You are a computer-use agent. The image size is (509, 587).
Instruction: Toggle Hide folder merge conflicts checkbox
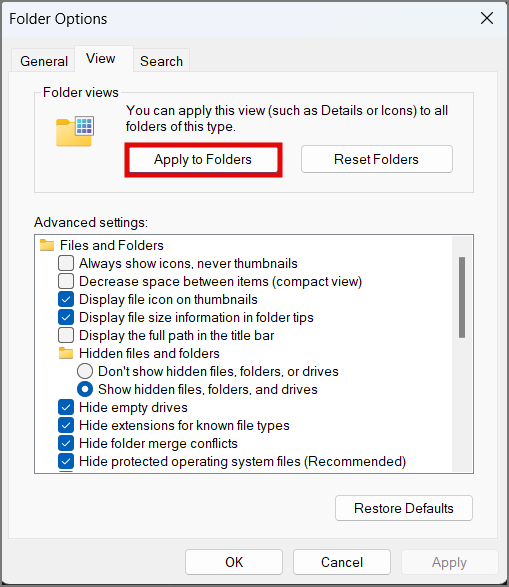coord(66,443)
